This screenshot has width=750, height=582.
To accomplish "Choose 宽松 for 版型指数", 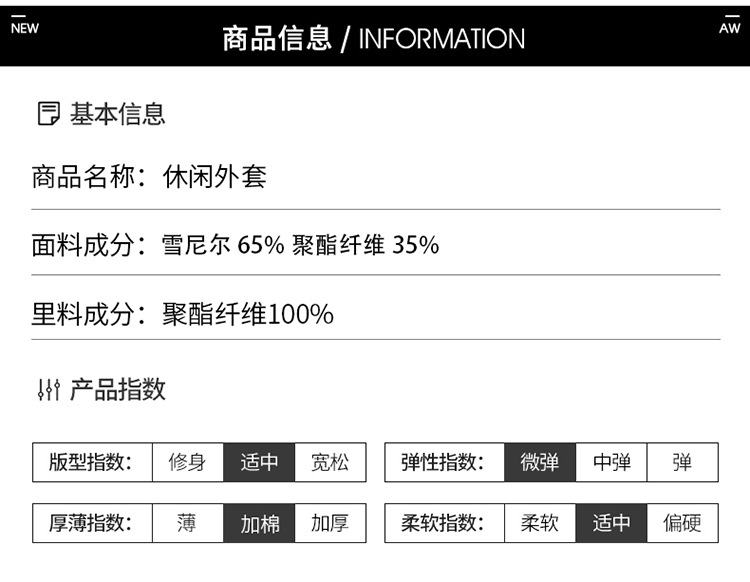I will pos(330,462).
